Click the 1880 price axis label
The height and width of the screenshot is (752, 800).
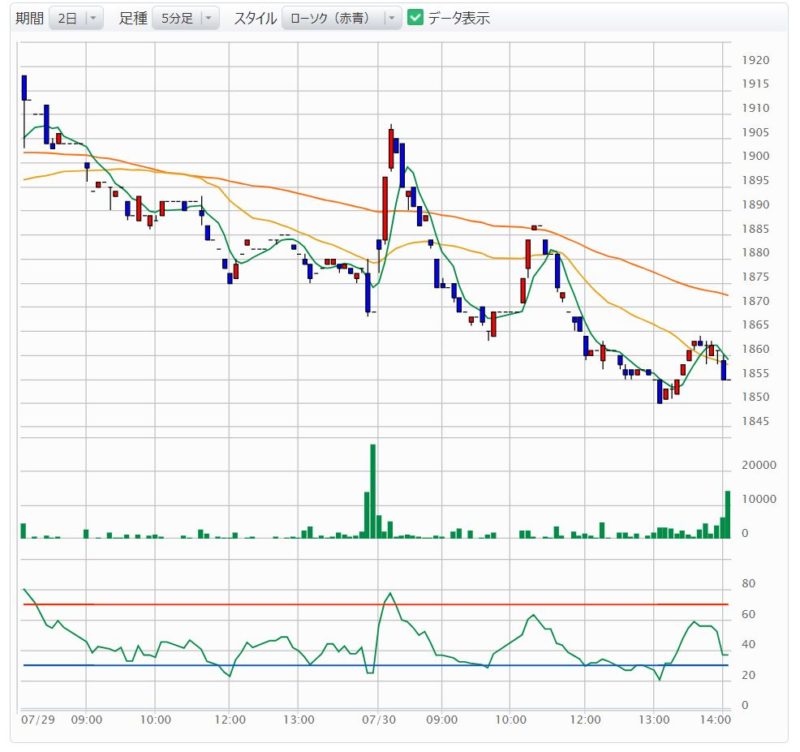coord(755,252)
